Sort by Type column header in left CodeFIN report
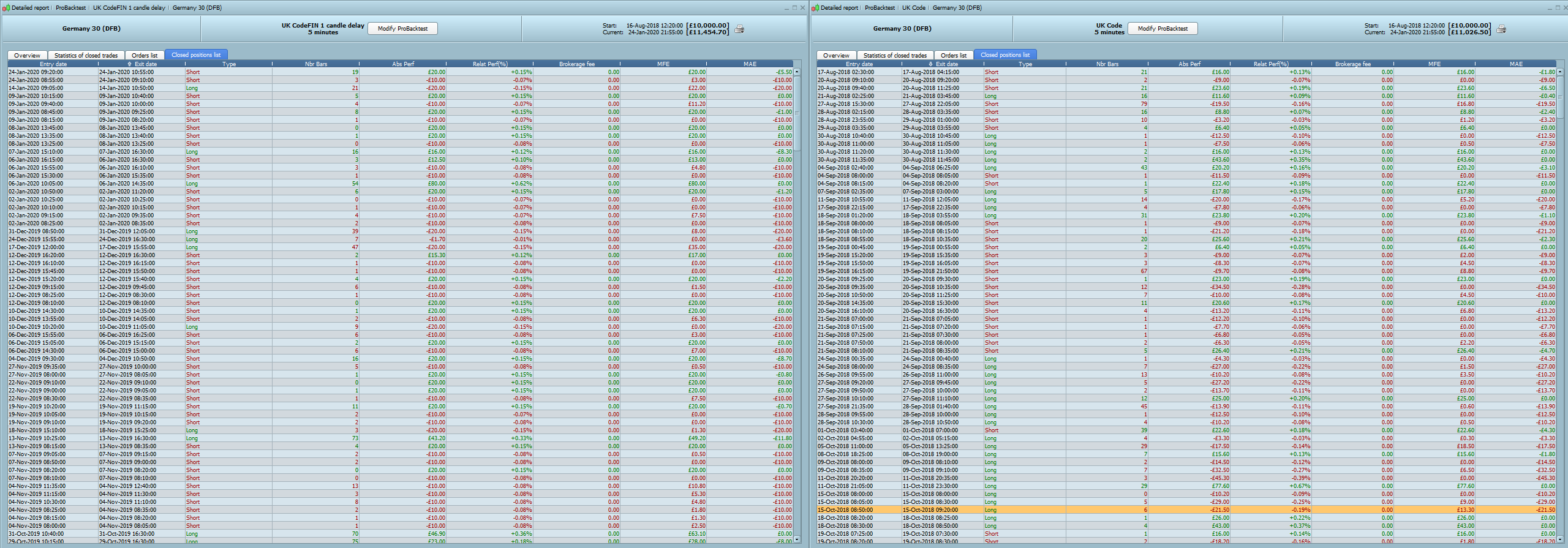This screenshot has width=1568, height=548. tap(229, 64)
